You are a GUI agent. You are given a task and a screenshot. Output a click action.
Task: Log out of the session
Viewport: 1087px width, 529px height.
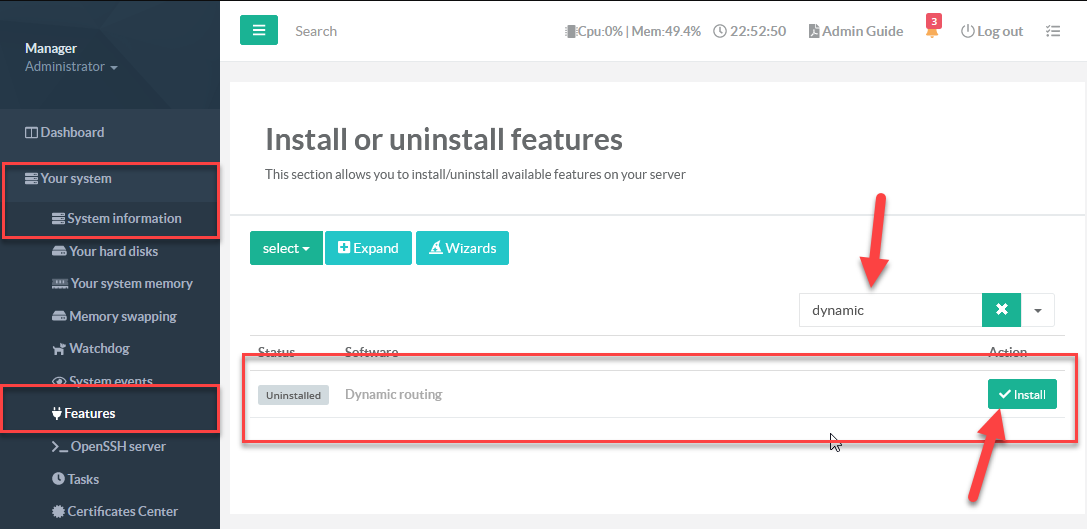[x=991, y=31]
